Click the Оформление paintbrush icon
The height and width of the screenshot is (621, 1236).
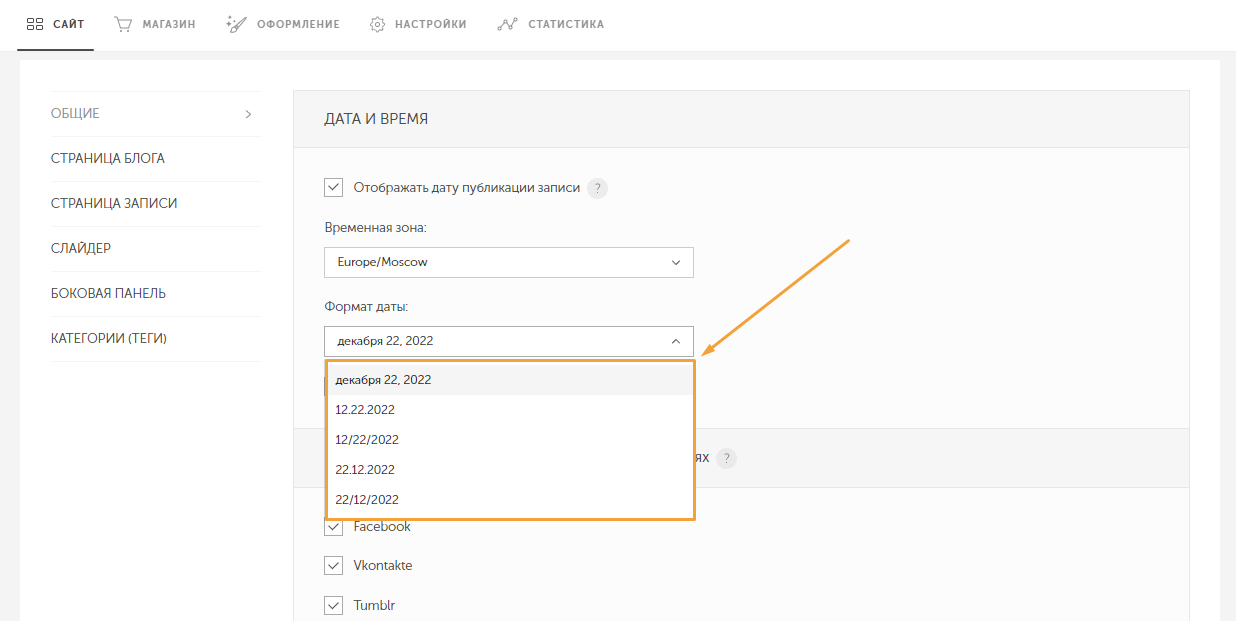(236, 24)
